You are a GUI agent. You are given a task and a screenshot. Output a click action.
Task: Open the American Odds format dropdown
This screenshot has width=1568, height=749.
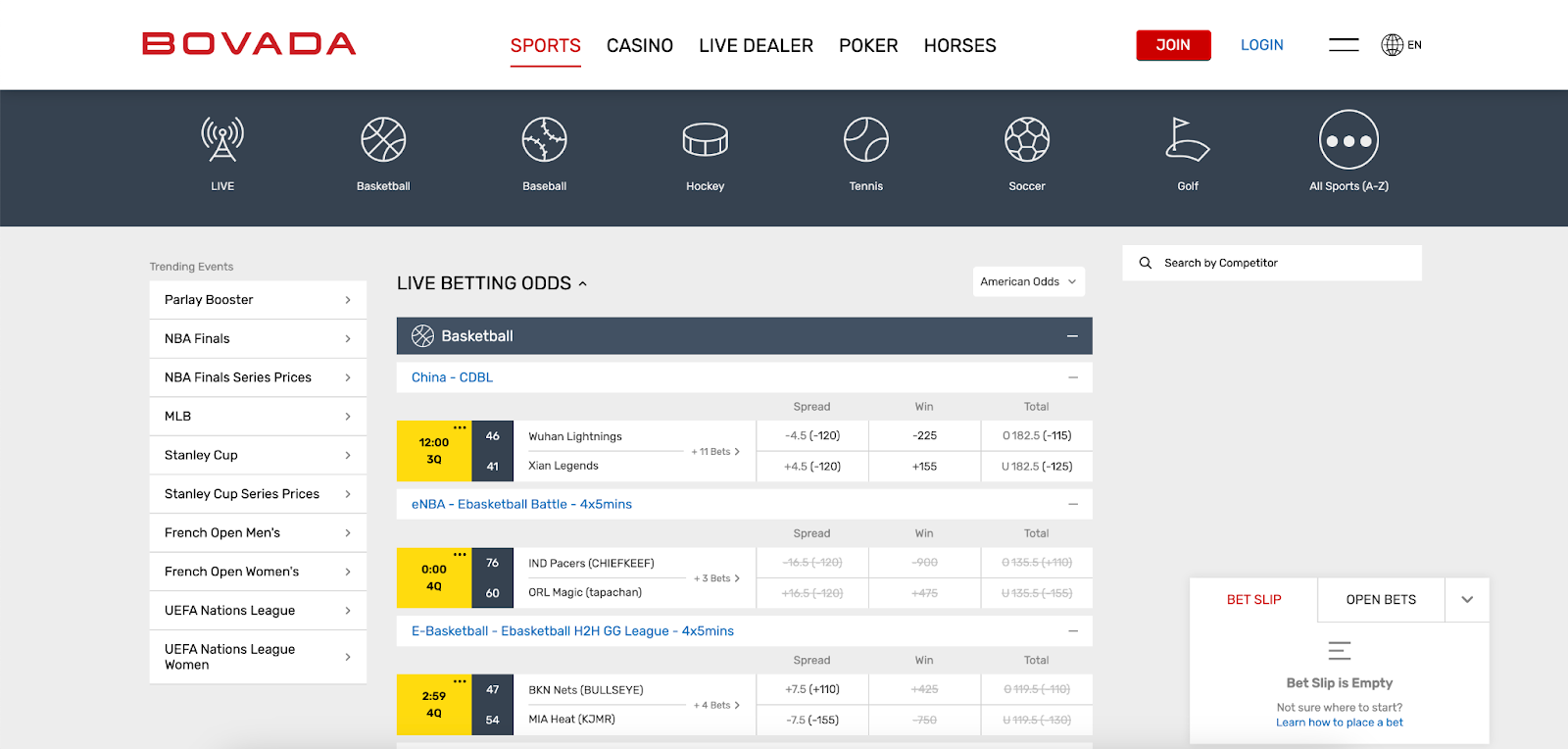coord(1028,281)
